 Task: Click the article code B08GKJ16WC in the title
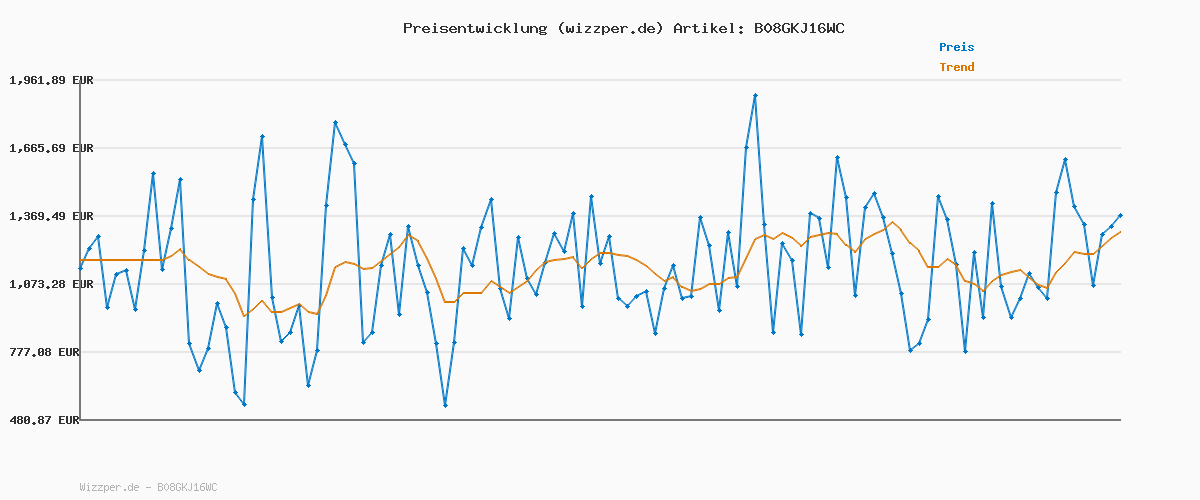coord(795,28)
